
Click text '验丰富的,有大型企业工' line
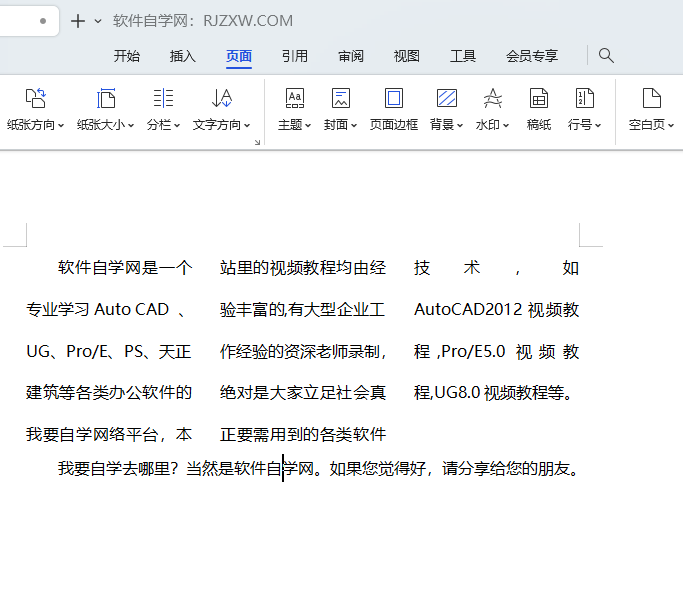(x=302, y=309)
